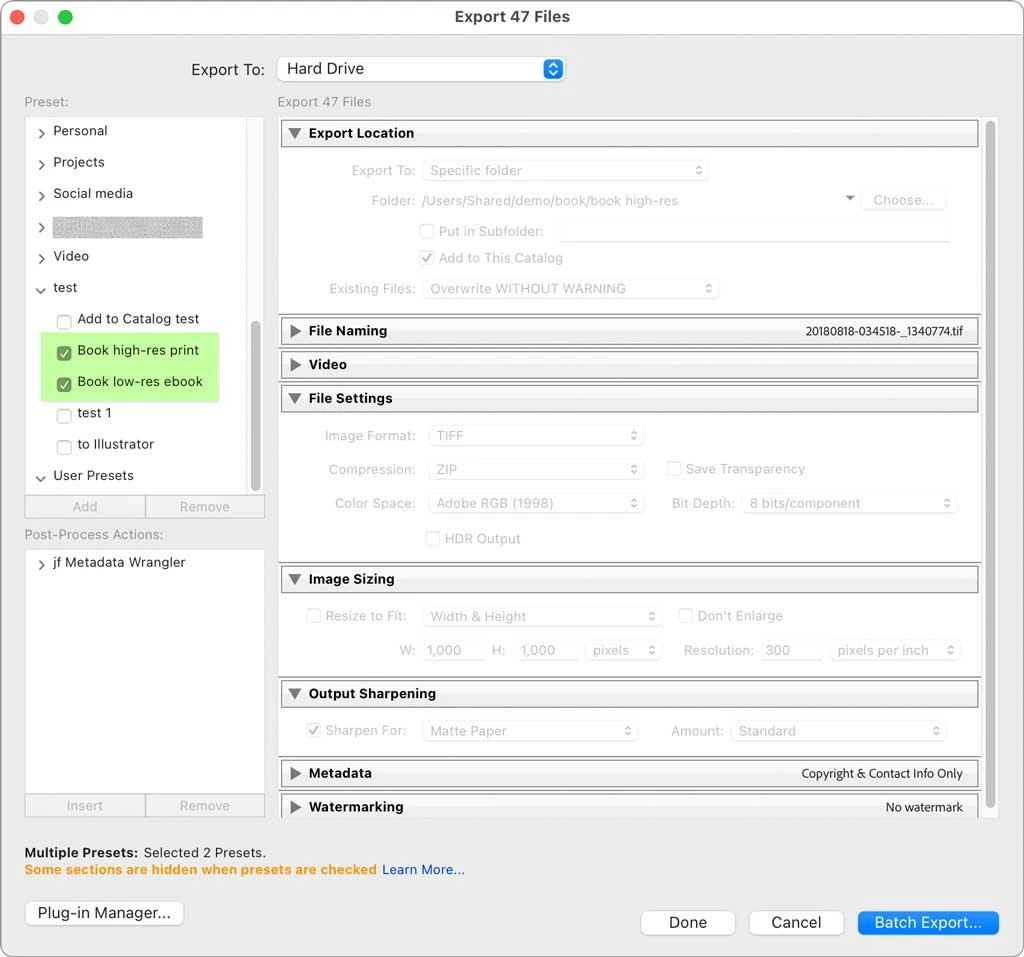Click the width W input field
1024x957 pixels.
(453, 651)
